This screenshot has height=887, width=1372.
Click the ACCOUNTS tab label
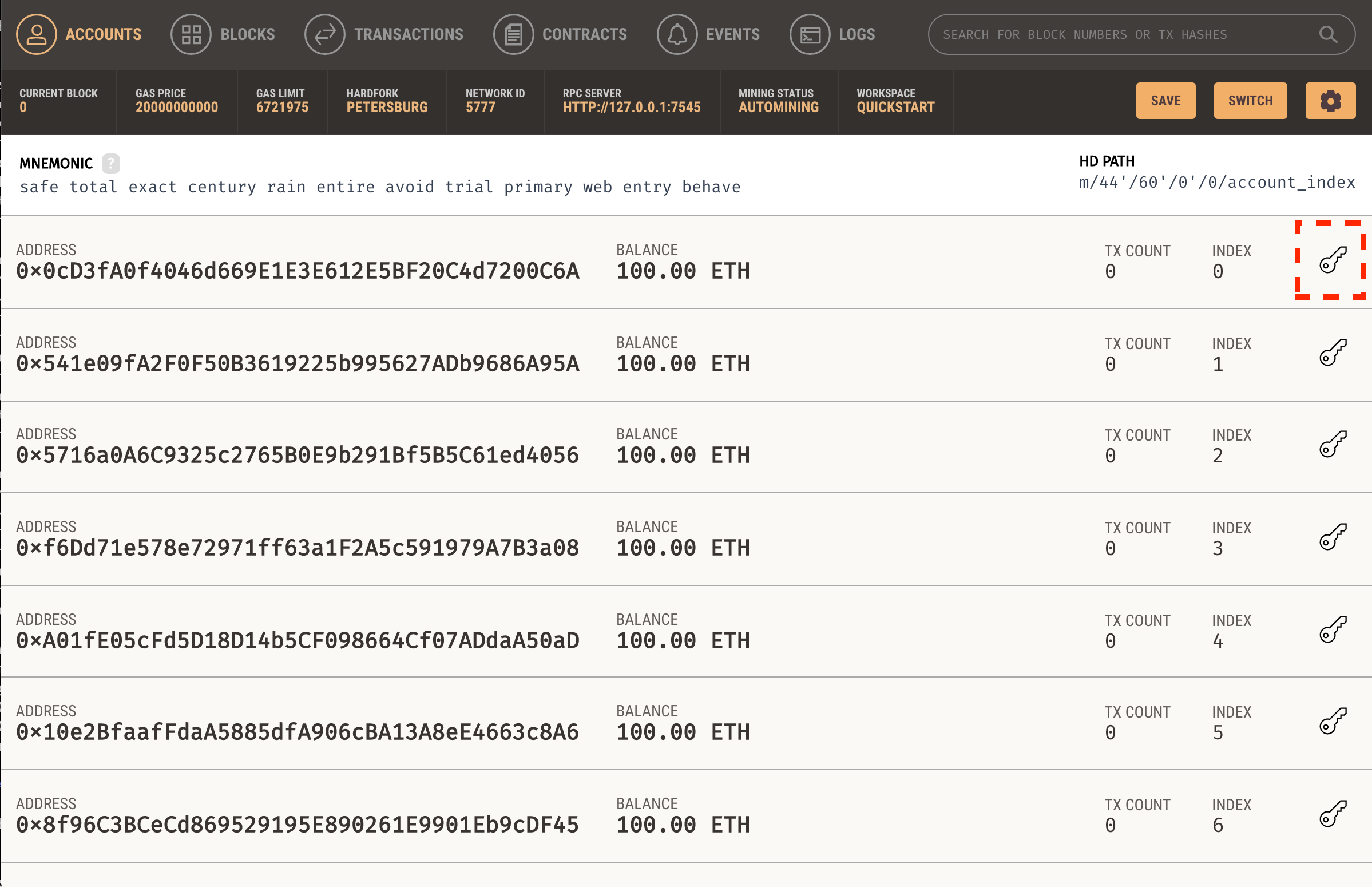[x=103, y=33]
